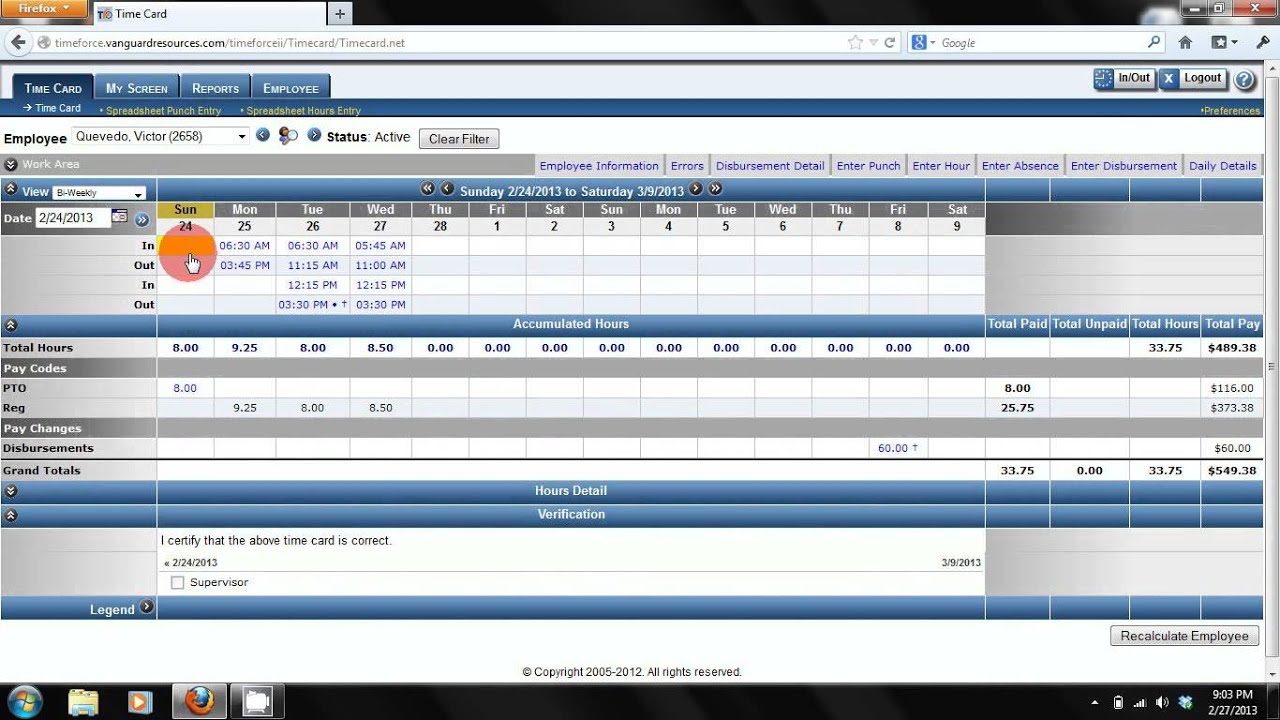Image resolution: width=1280 pixels, height=720 pixels.
Task: Switch to the Time Card tab
Action: pyautogui.click(x=53, y=88)
